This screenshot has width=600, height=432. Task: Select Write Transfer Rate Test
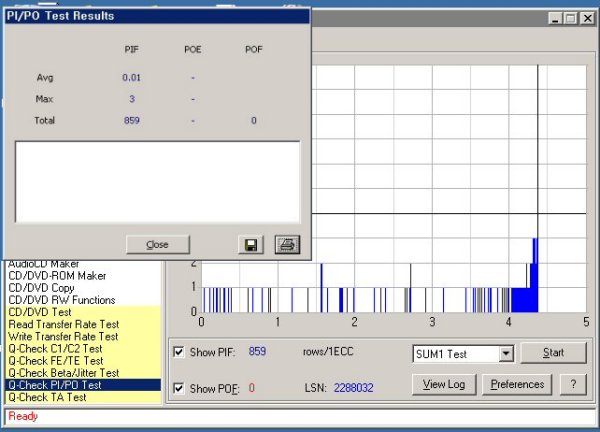(83, 336)
